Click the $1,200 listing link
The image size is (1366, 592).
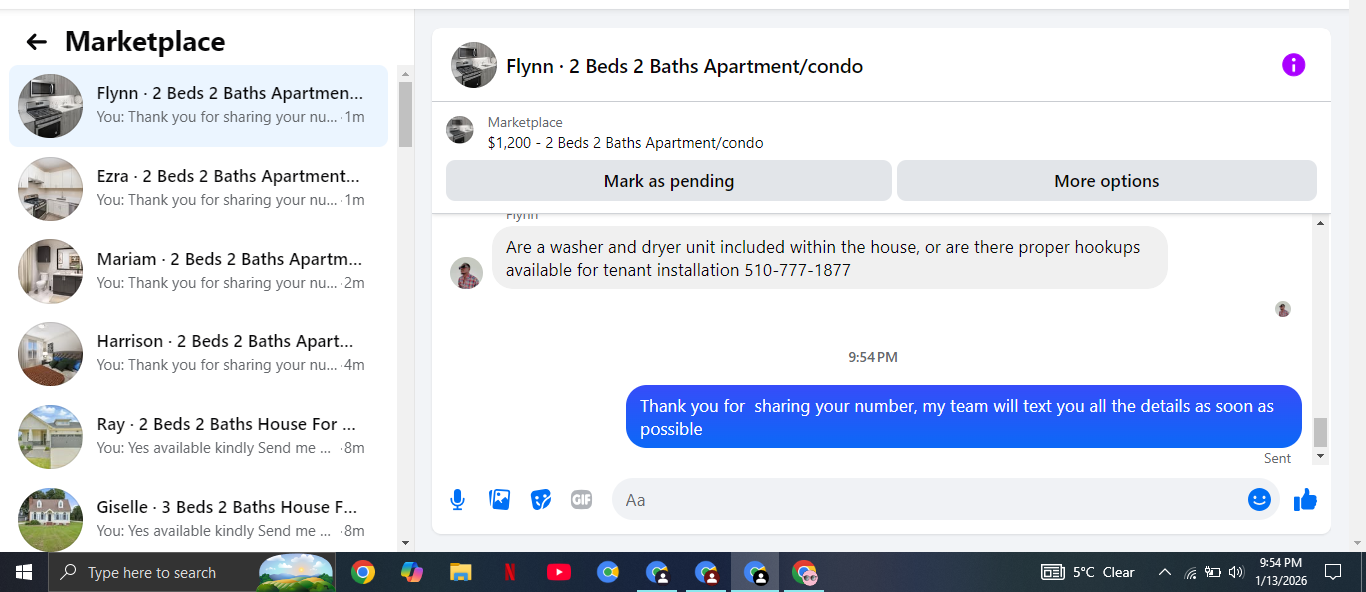pyautogui.click(x=626, y=143)
